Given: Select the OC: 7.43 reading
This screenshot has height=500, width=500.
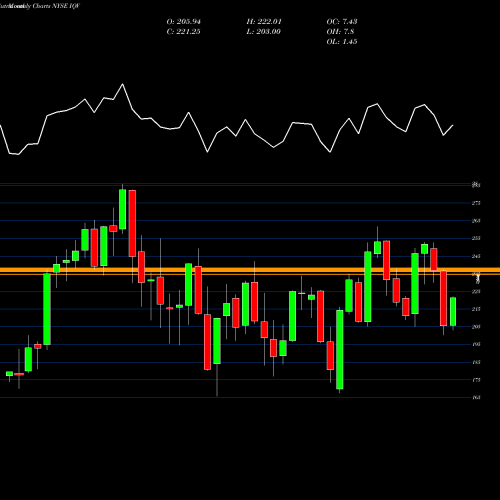Looking at the screenshot, I should tap(342, 22).
